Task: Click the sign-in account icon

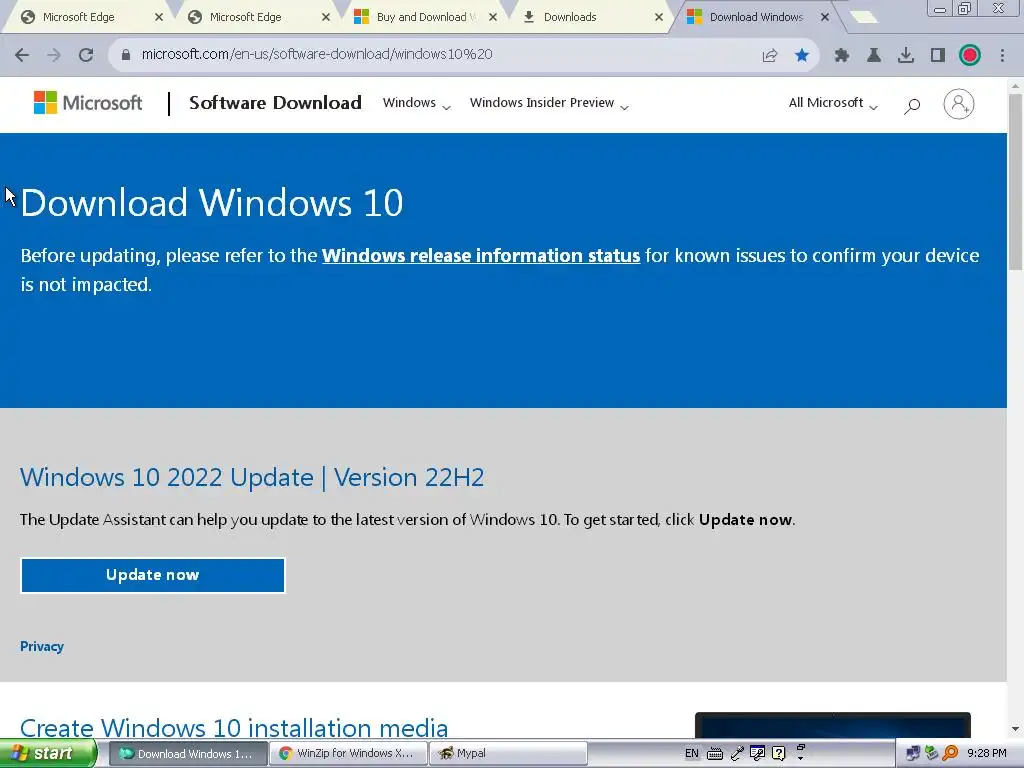Action: (959, 104)
